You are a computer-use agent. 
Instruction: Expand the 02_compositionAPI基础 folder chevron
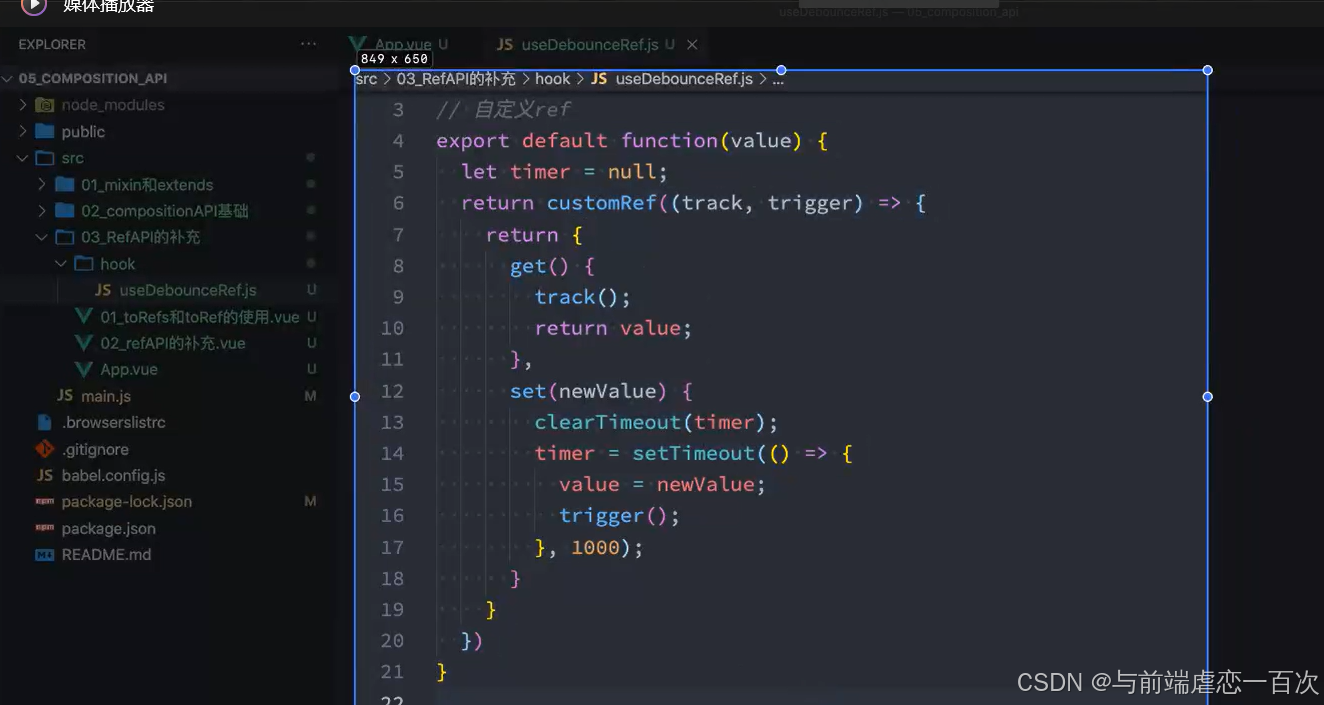(42, 211)
